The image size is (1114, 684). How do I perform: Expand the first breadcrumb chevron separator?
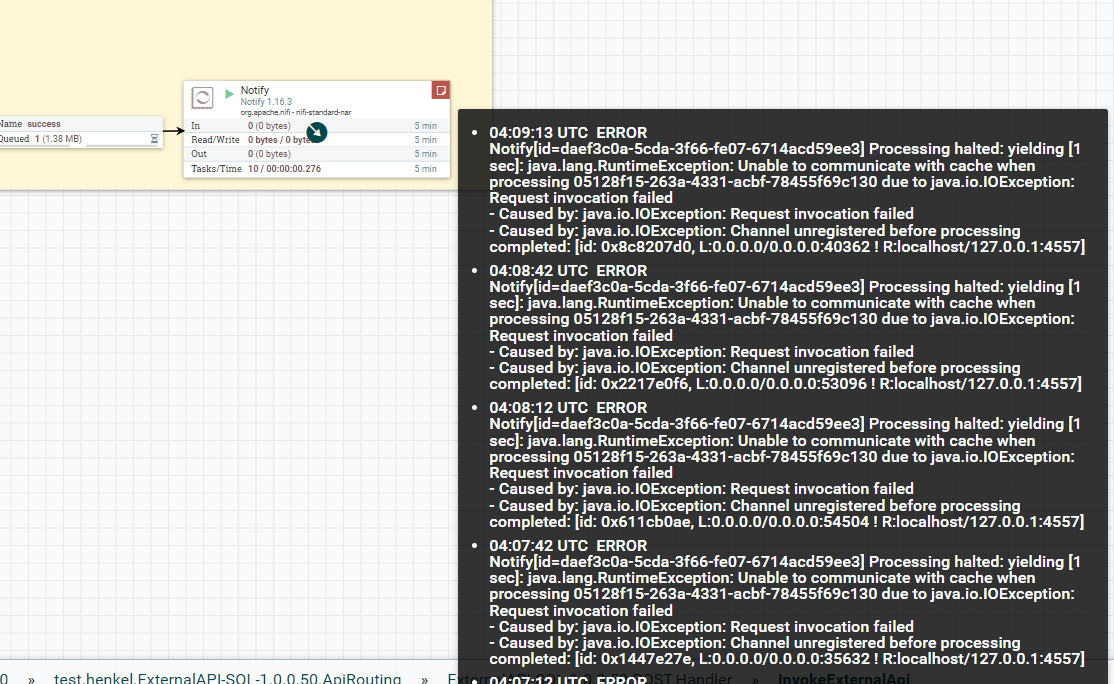(x=33, y=678)
